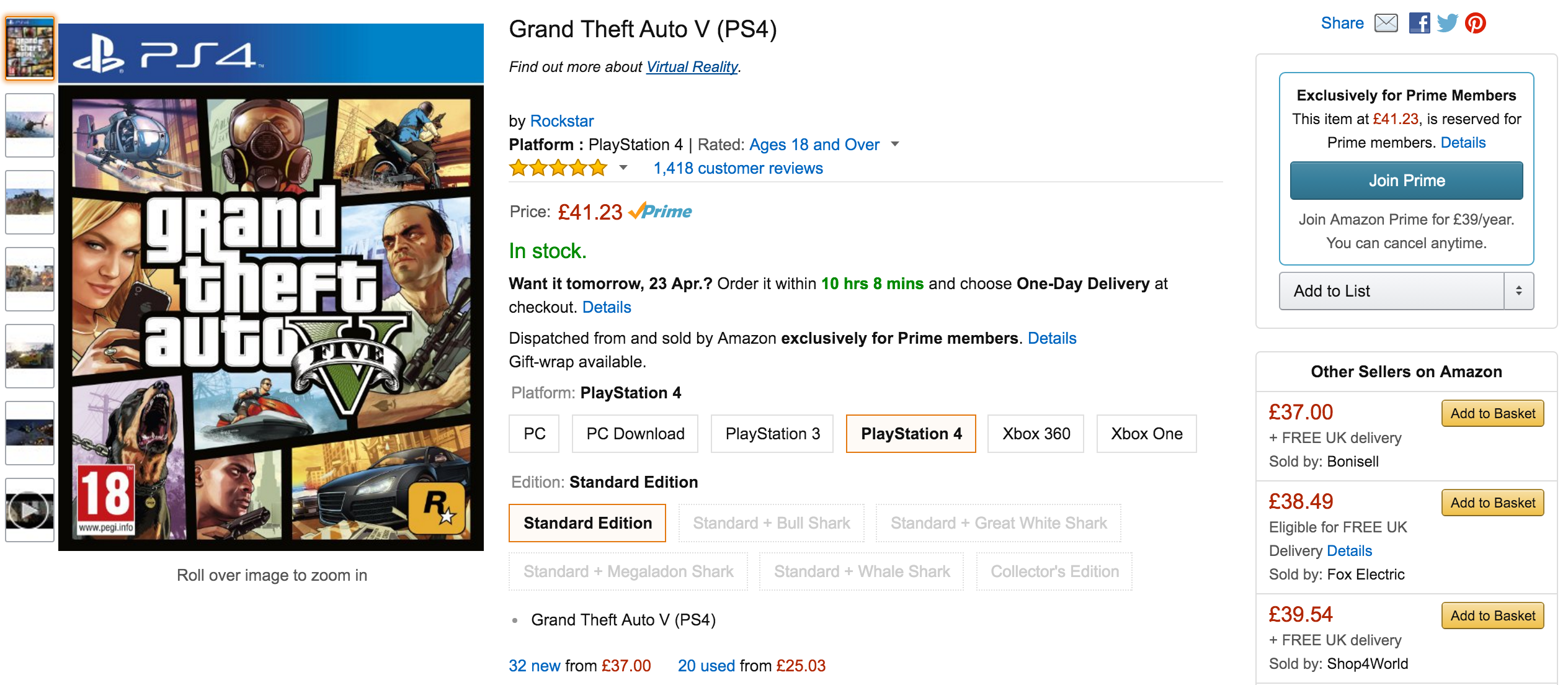Image resolution: width=1568 pixels, height=685 pixels.
Task: Play the product video thumbnail
Action: 29,509
